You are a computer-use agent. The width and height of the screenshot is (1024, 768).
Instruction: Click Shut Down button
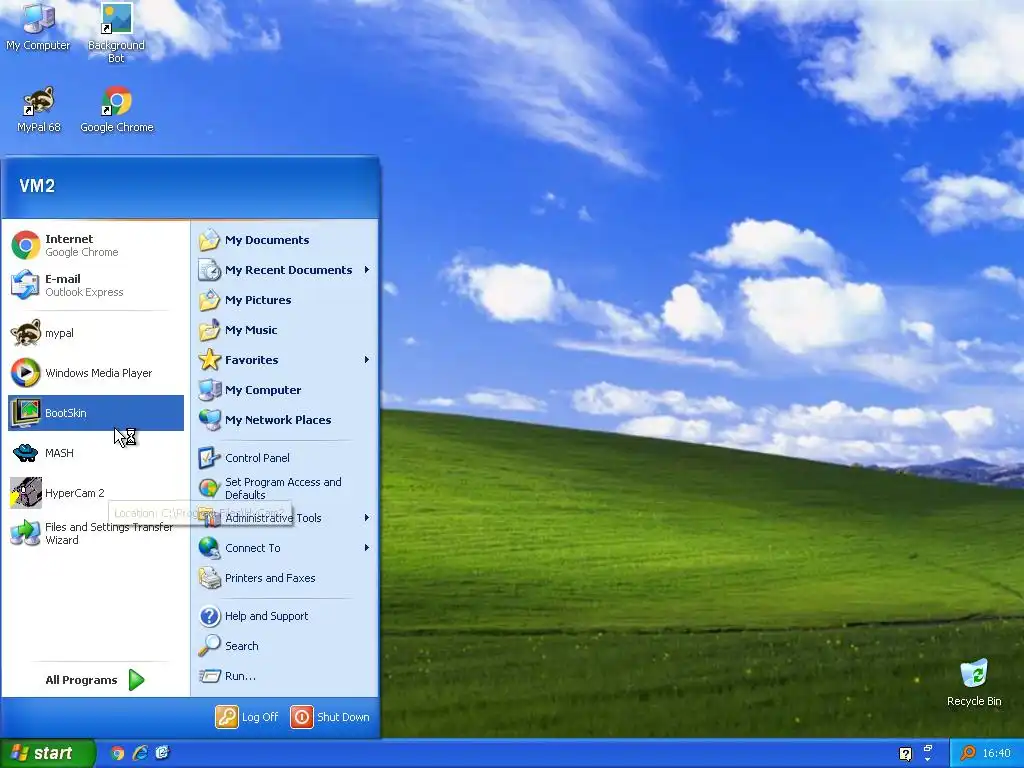[x=330, y=717]
